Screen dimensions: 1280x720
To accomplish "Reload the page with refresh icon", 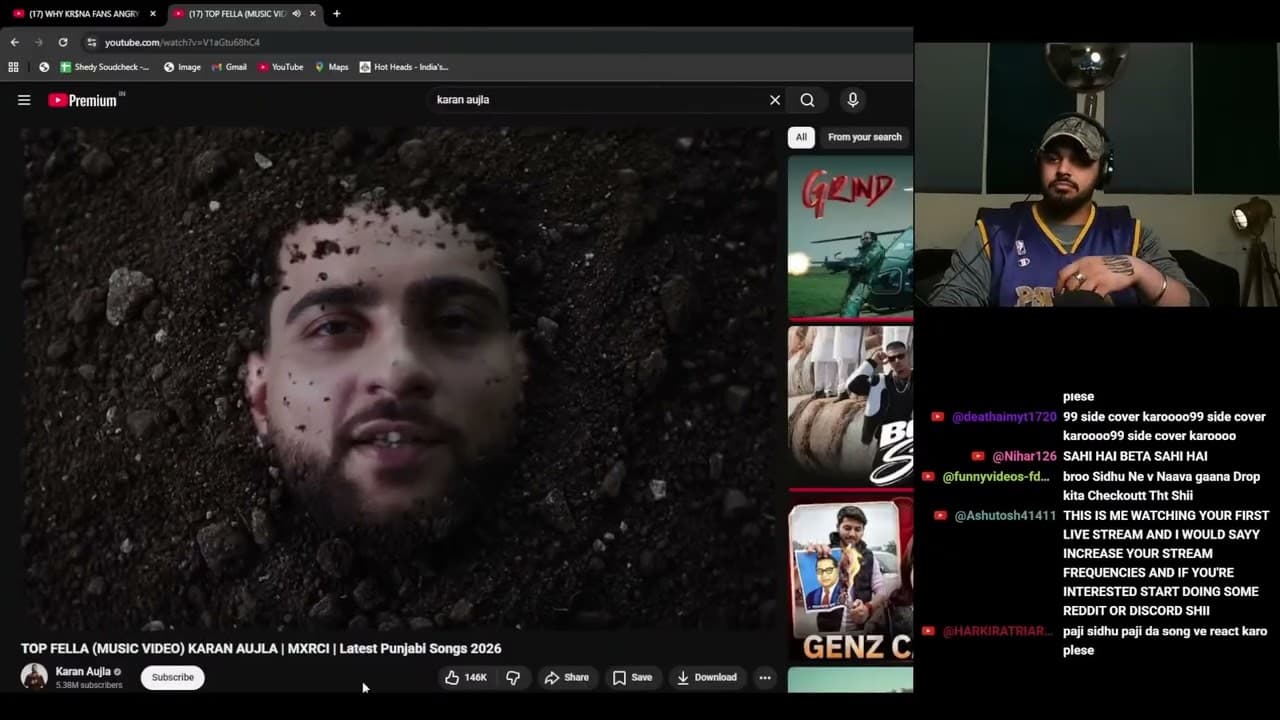I will pyautogui.click(x=62, y=42).
